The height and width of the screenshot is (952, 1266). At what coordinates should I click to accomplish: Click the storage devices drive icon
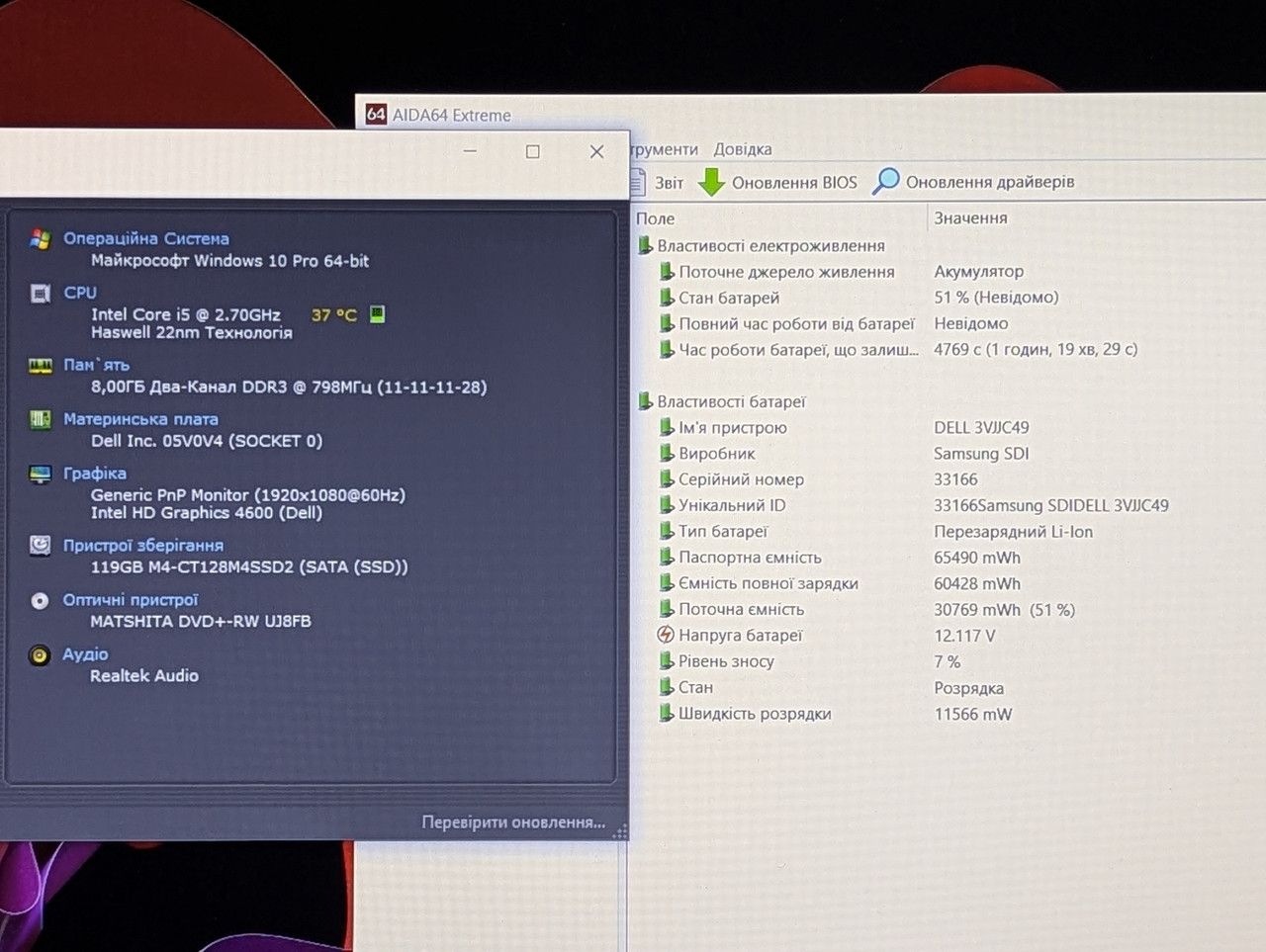pos(40,546)
